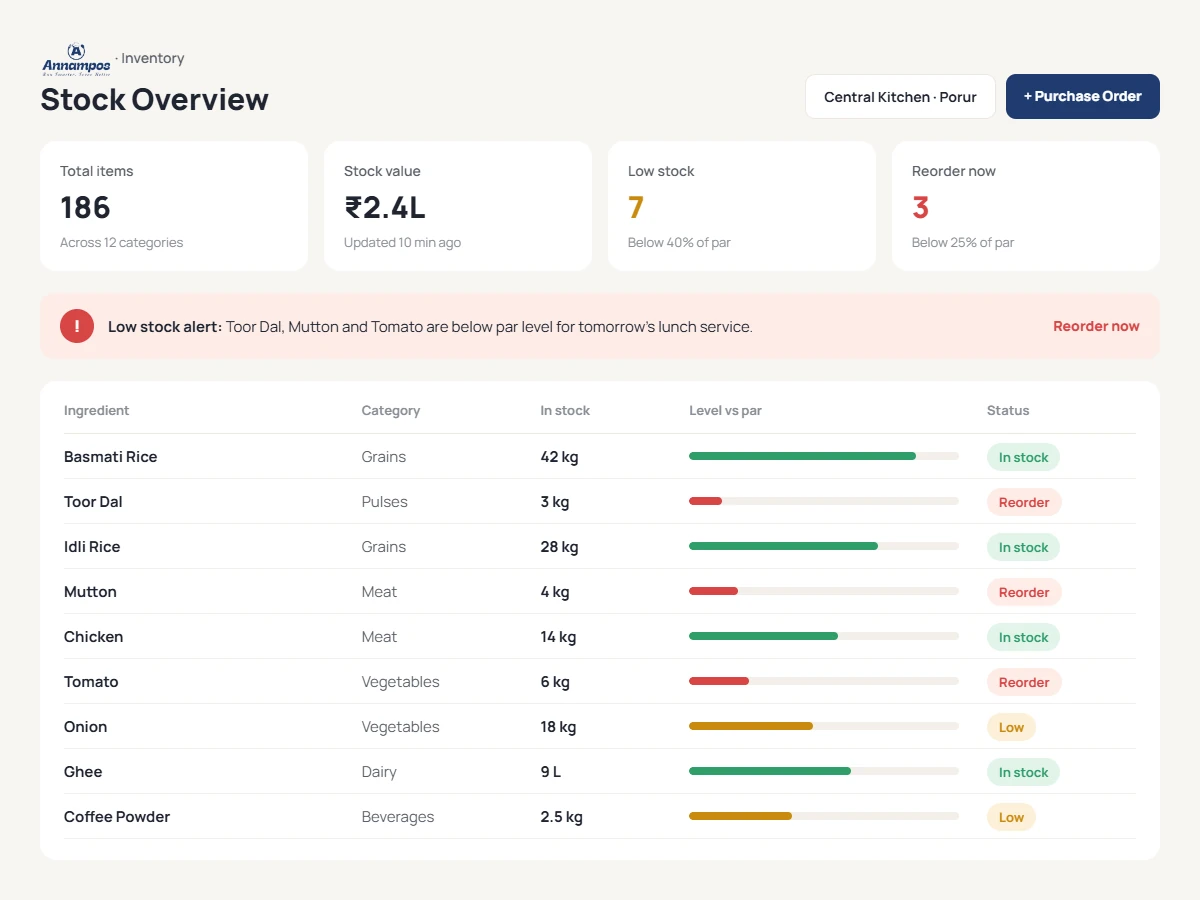The height and width of the screenshot is (900, 1200).
Task: Select the Chicken ingredient
Action: 93,637
